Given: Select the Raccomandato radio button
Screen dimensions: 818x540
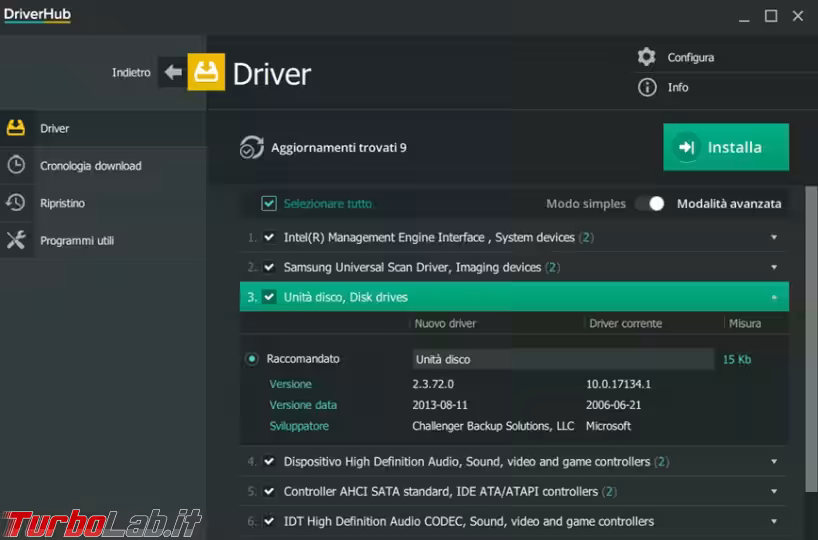Looking at the screenshot, I should click(x=251, y=359).
